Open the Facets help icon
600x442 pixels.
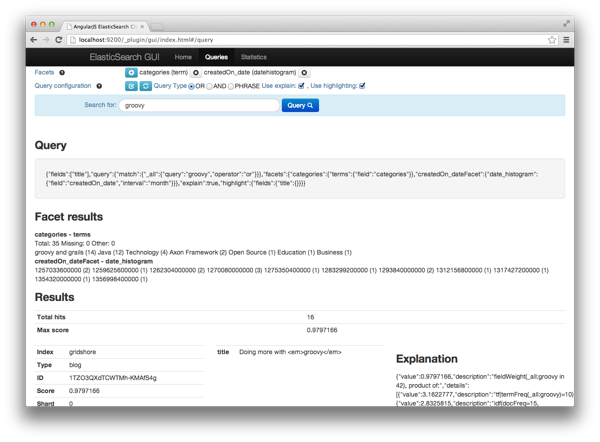62,73
